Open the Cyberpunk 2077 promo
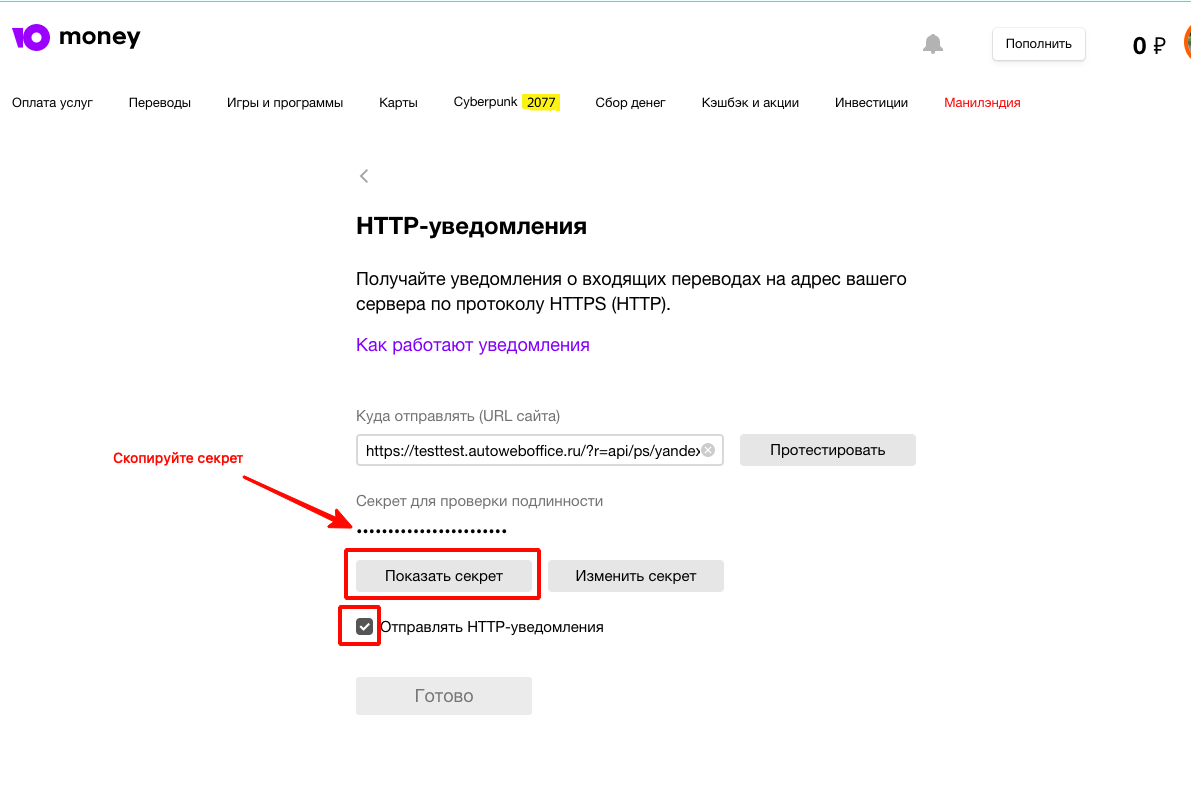Image resolution: width=1191 pixels, height=788 pixels. (x=506, y=102)
